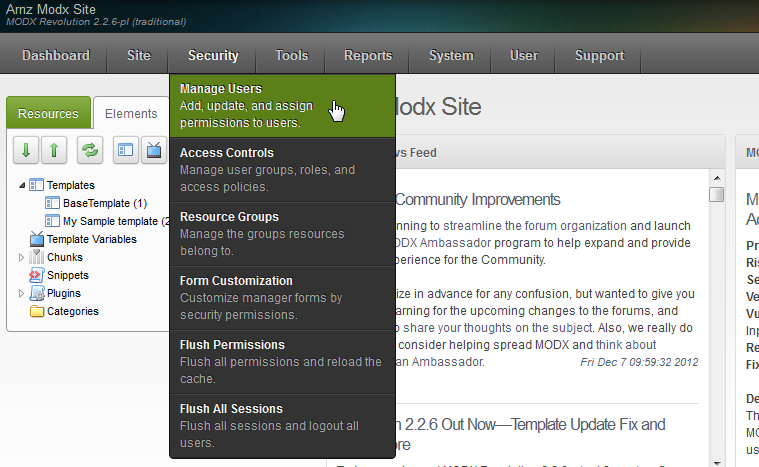
Task: Expand the Plugins tree node
Action: pyautogui.click(x=22, y=293)
